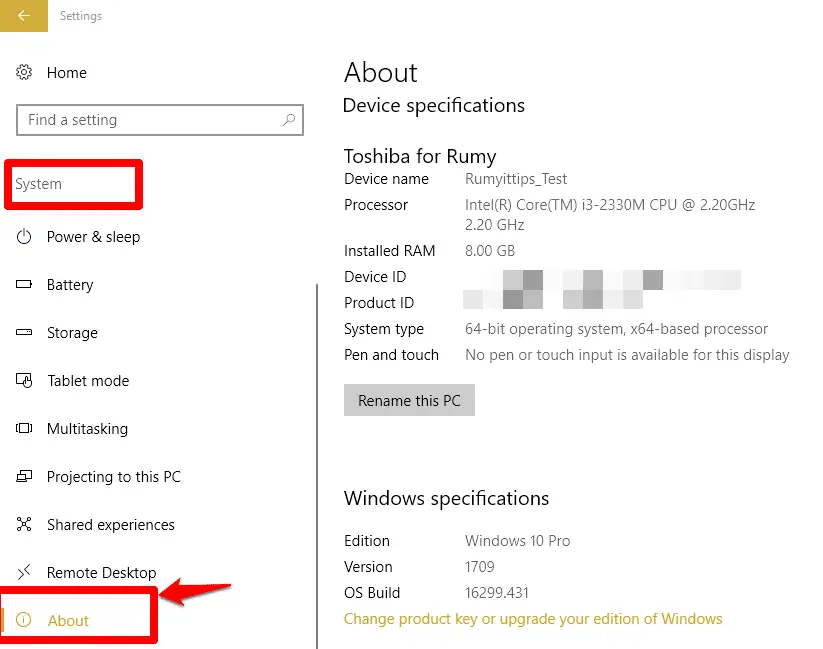Click the Rename this PC button

click(x=409, y=400)
